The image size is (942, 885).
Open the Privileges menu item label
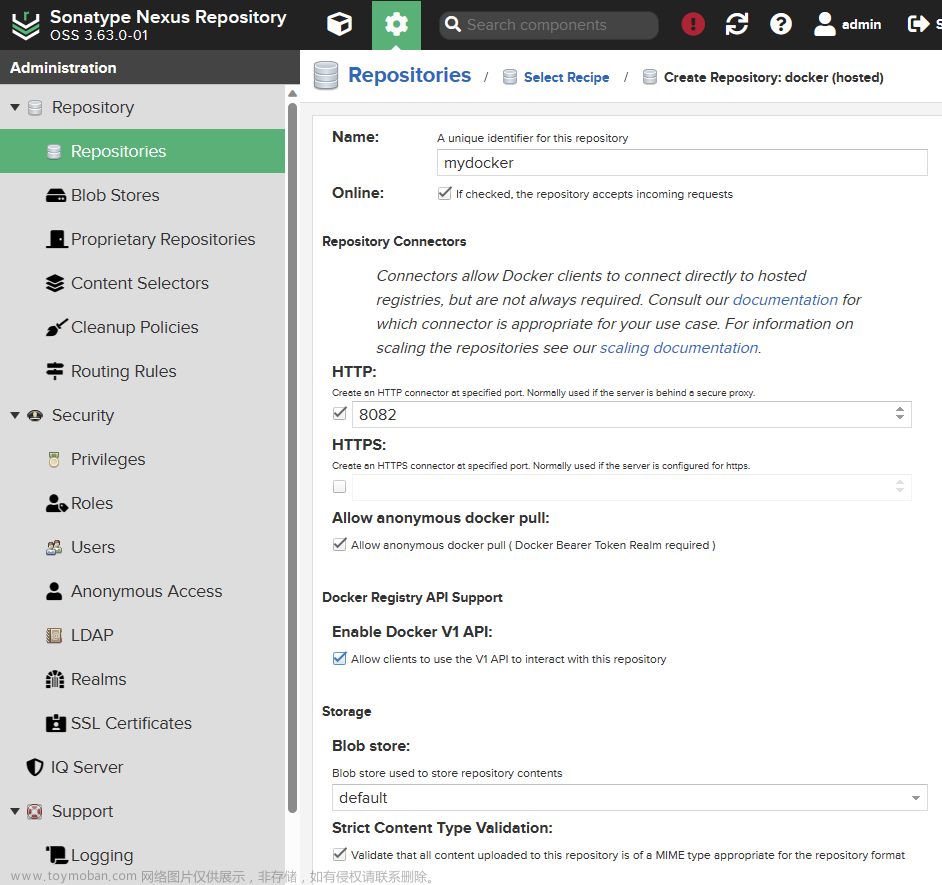pyautogui.click(x=108, y=460)
